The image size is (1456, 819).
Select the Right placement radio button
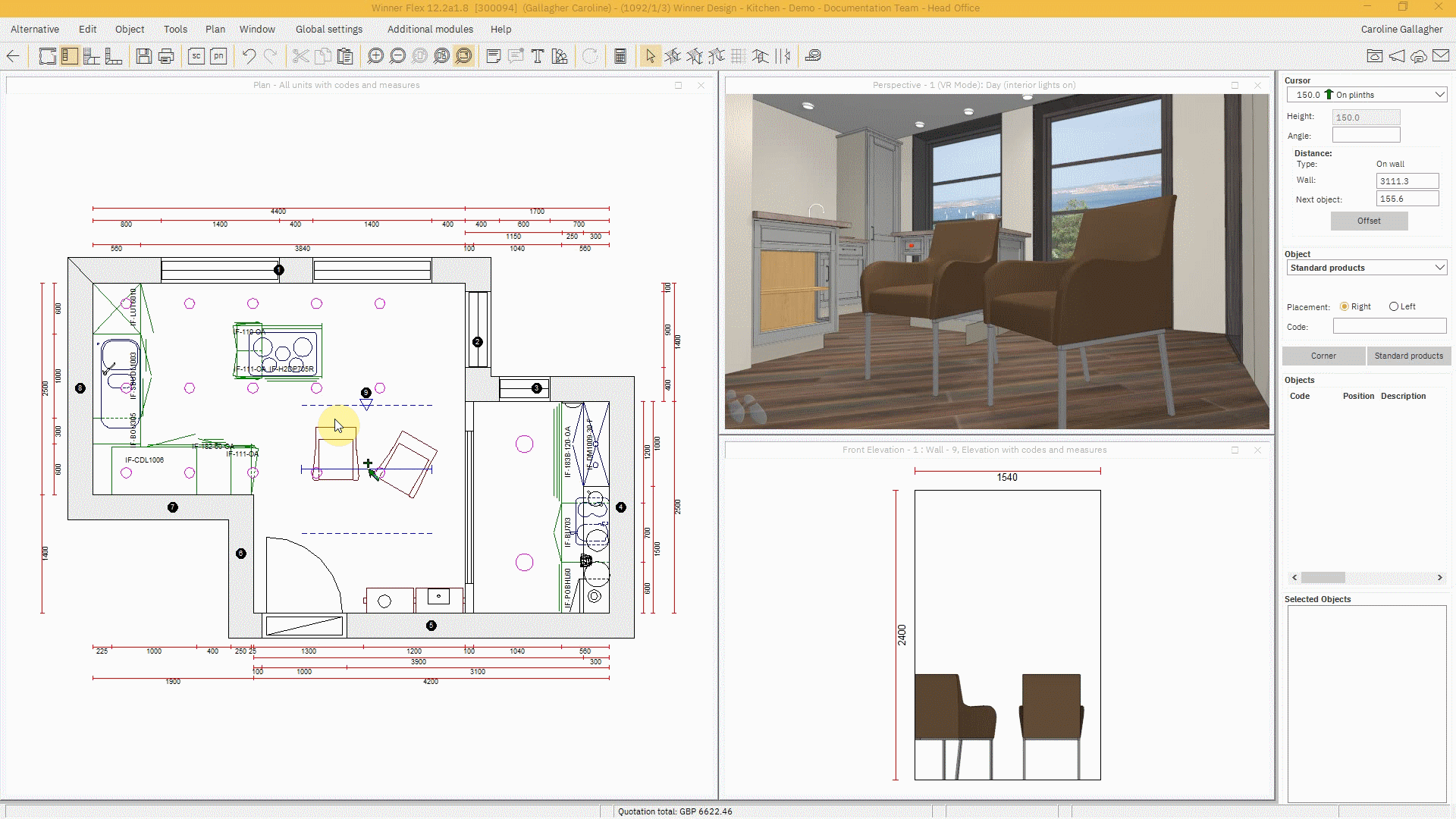pos(1345,306)
